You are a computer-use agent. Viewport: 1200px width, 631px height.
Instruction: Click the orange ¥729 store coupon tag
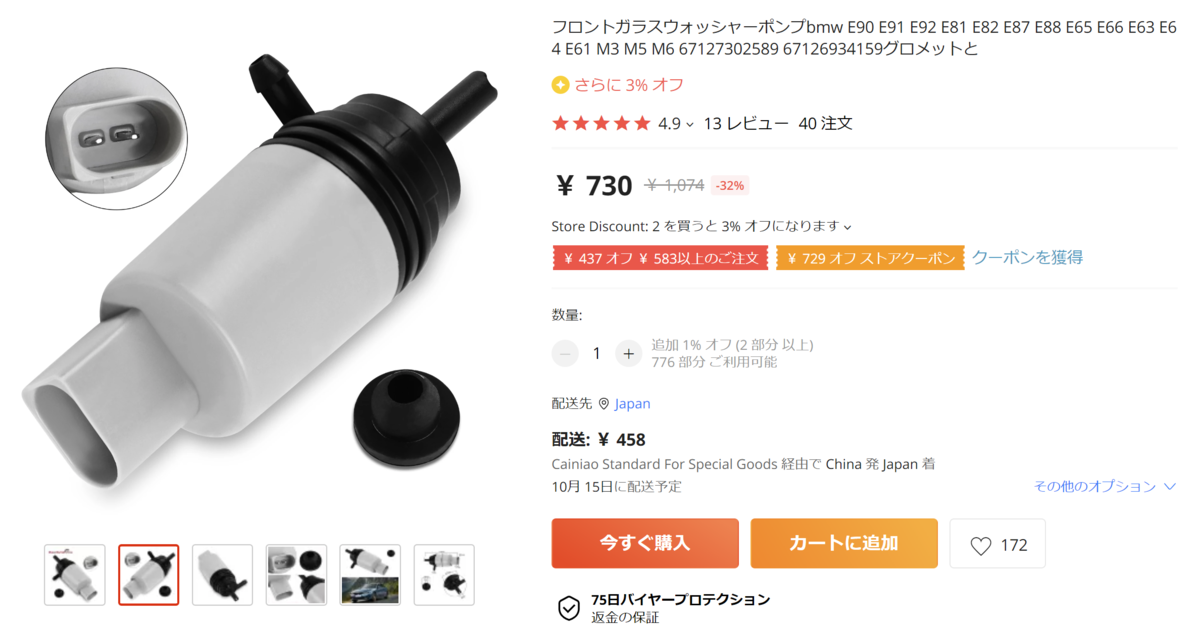pyautogui.click(x=870, y=258)
